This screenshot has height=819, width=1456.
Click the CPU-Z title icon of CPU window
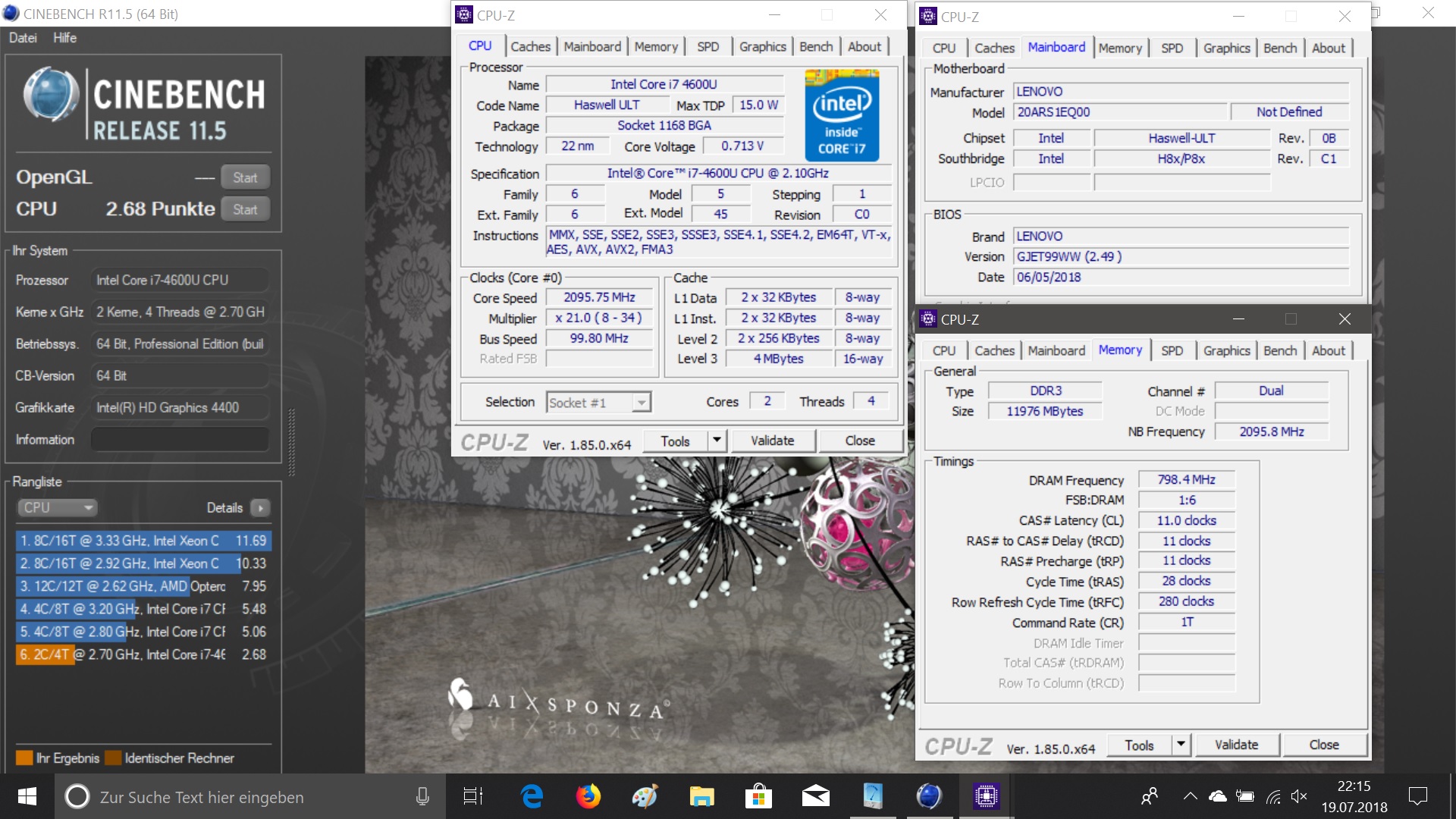point(464,14)
